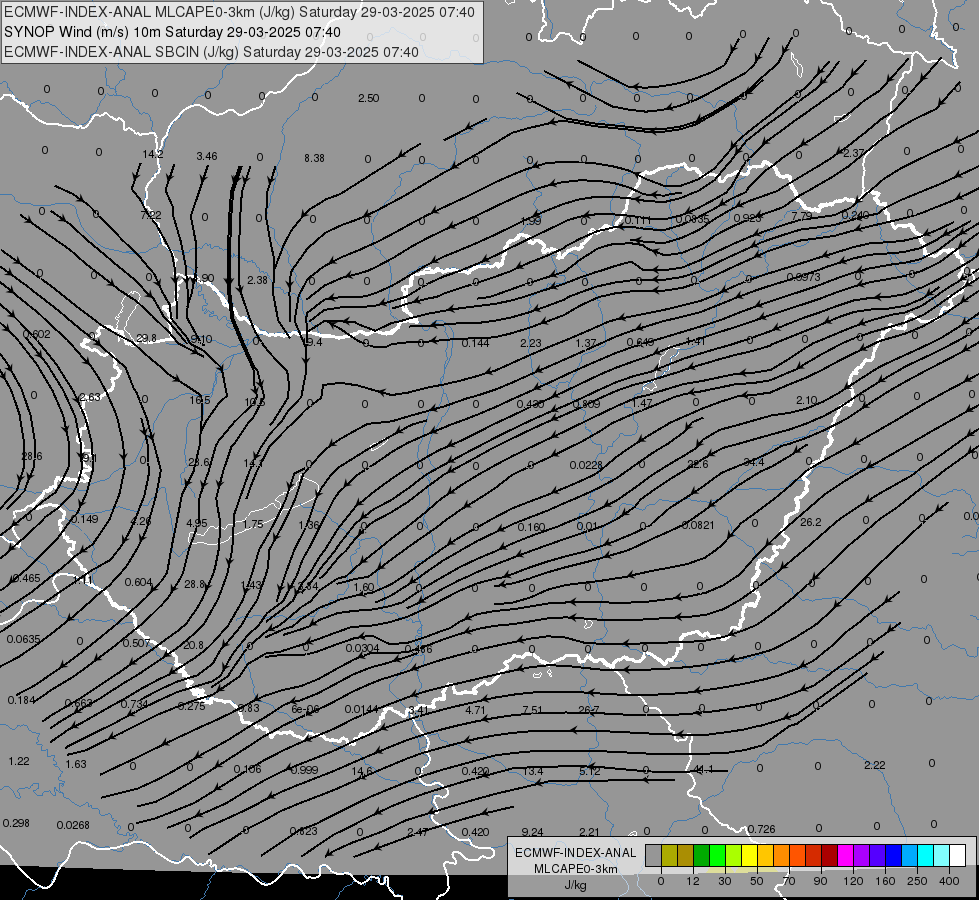This screenshot has width=979, height=900.
Task: Click the legend tick label '90'
Action: click(820, 881)
